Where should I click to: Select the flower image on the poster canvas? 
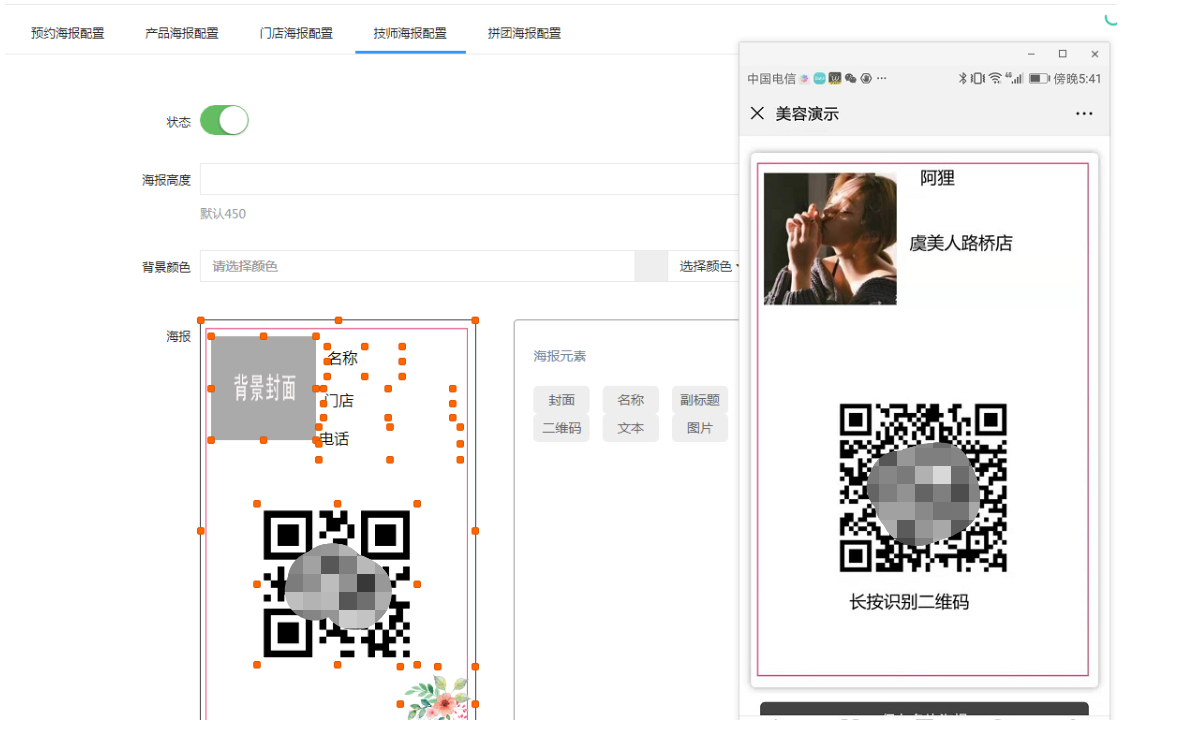(x=437, y=698)
